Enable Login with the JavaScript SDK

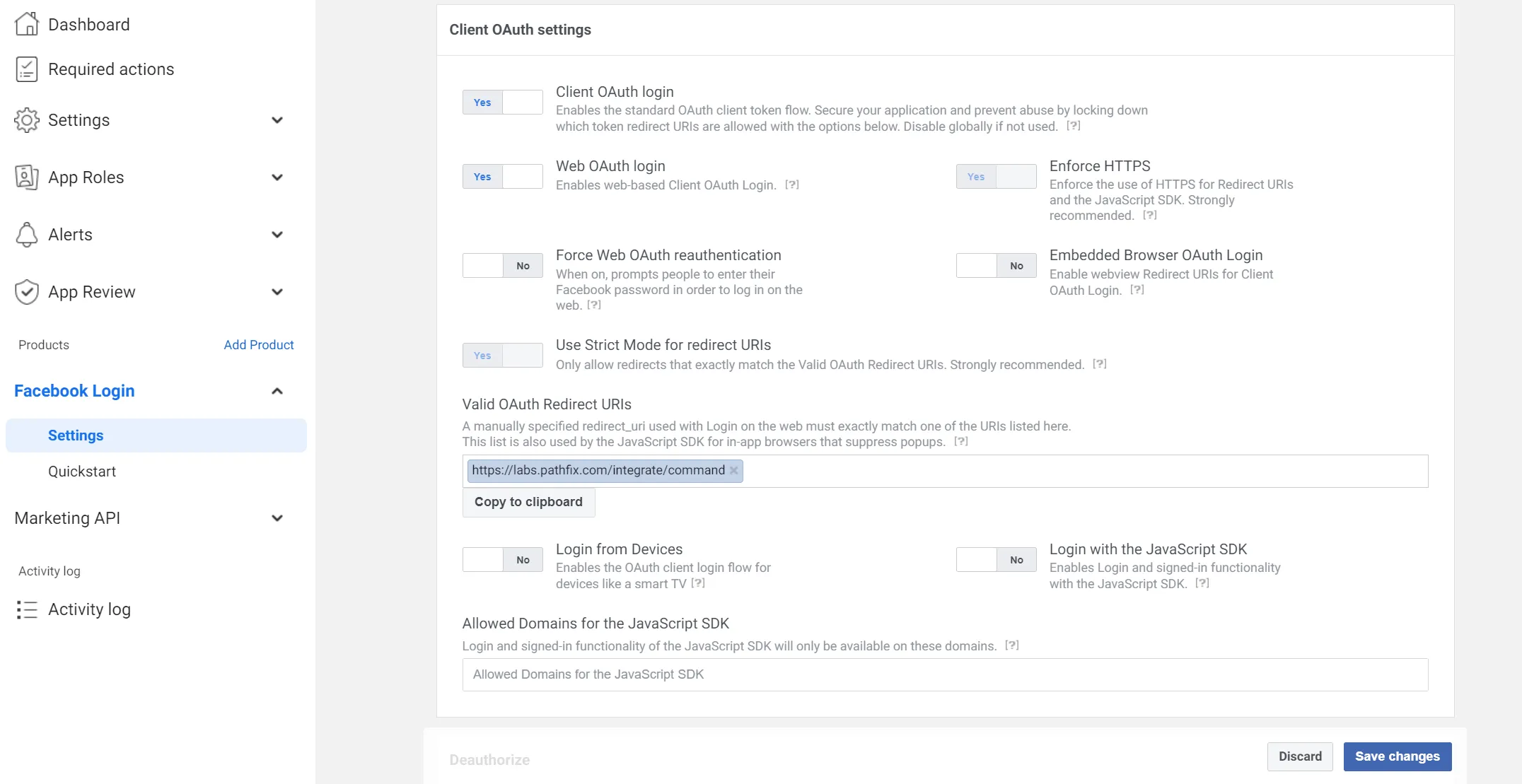click(x=997, y=560)
